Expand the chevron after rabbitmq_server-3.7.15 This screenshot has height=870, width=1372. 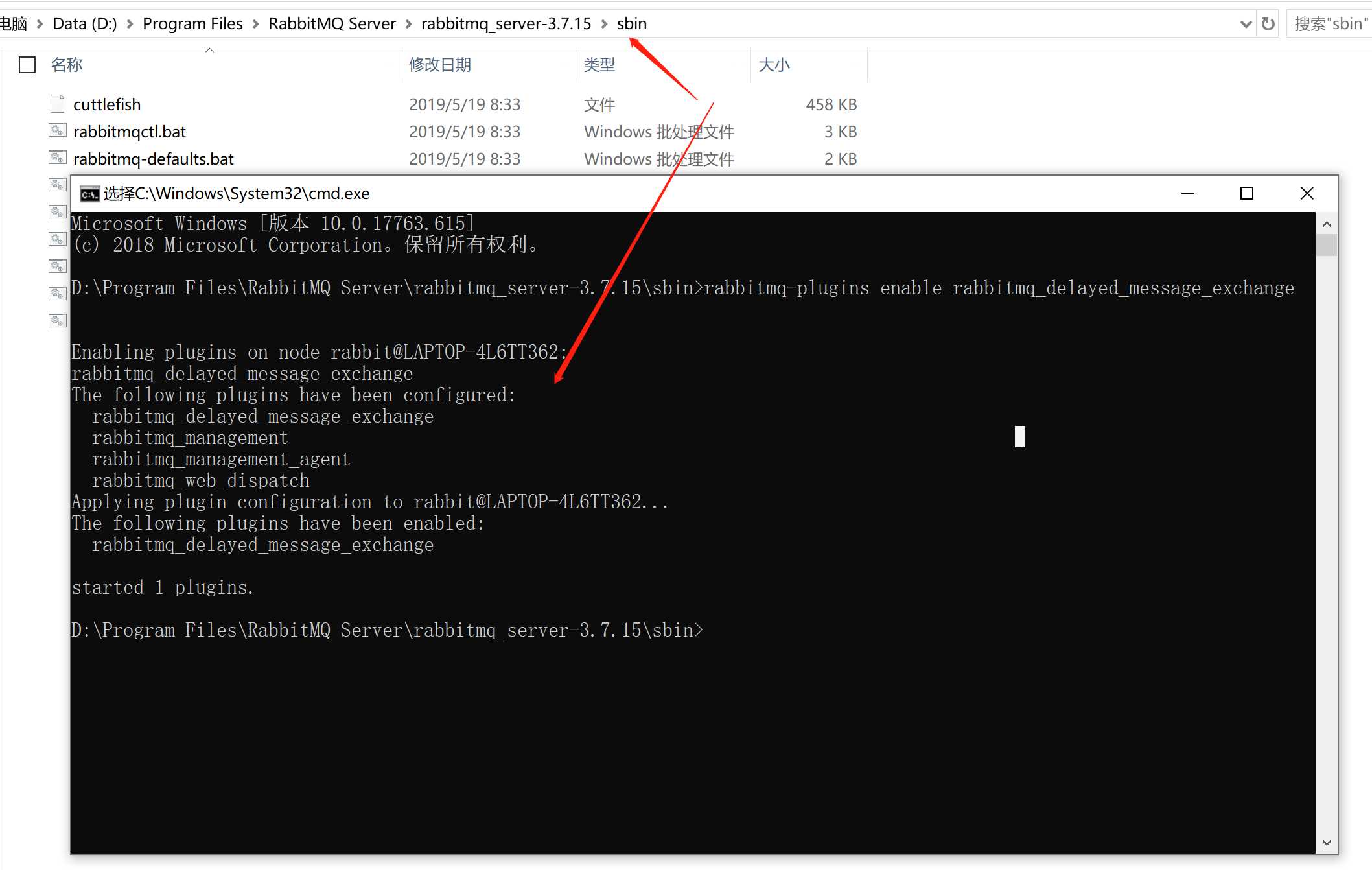[x=604, y=24]
